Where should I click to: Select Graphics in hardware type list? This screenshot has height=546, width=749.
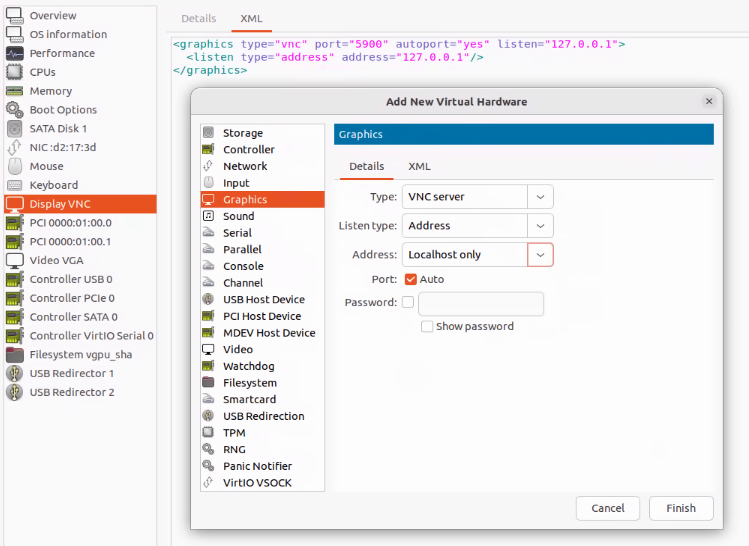click(263, 199)
